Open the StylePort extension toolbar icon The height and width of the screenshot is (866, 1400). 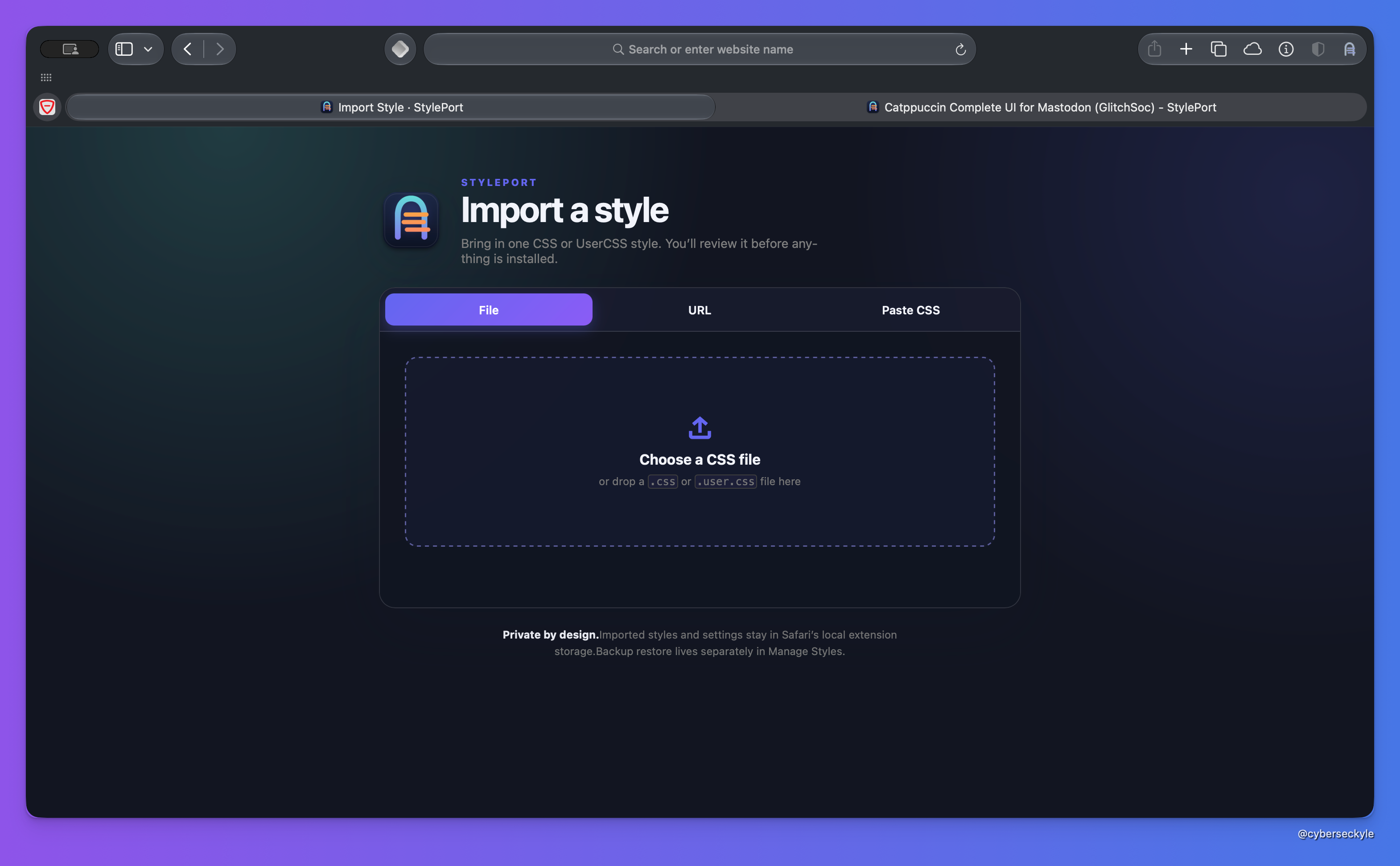1350,49
